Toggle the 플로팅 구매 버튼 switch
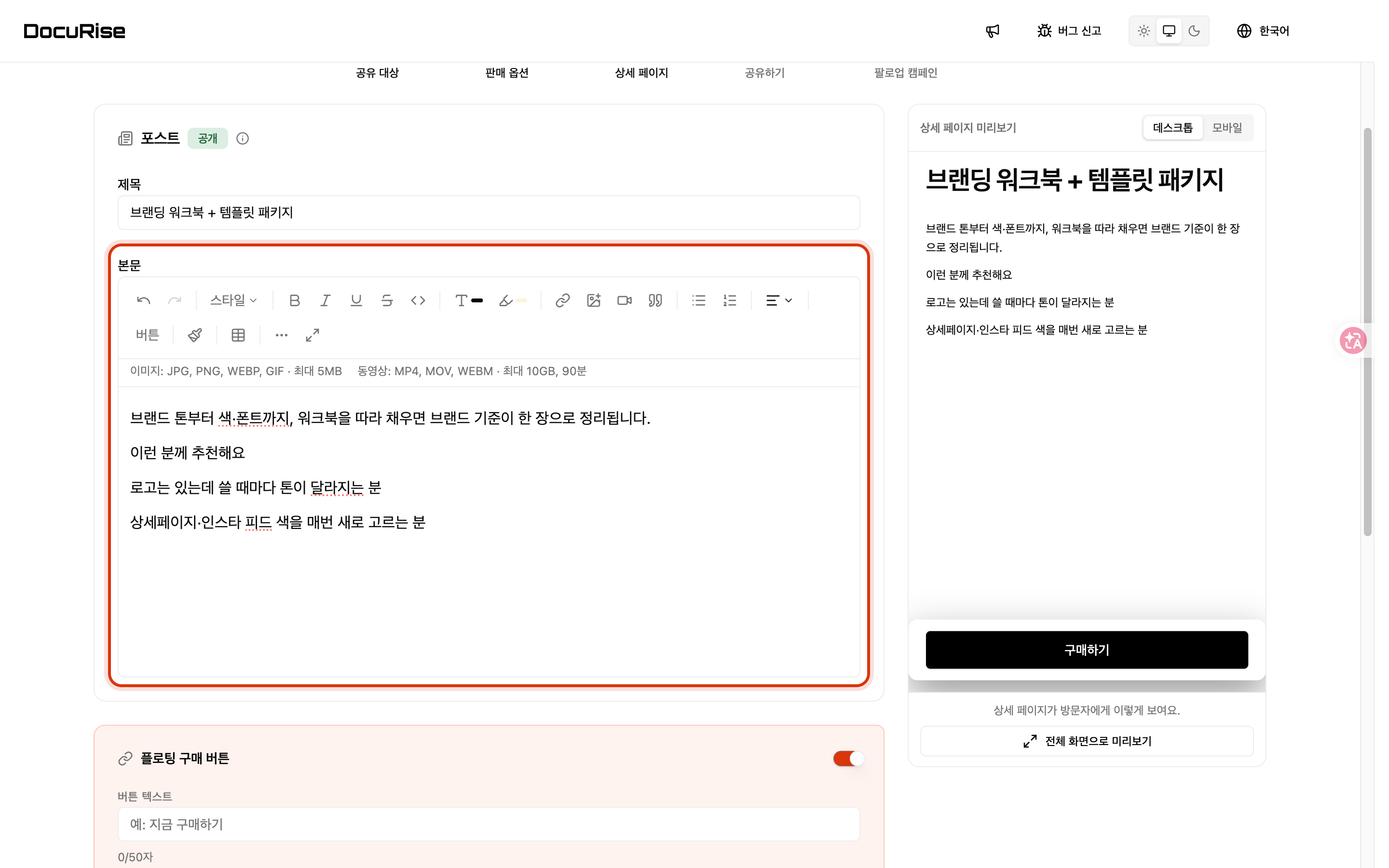The height and width of the screenshot is (868, 1389). [848, 759]
